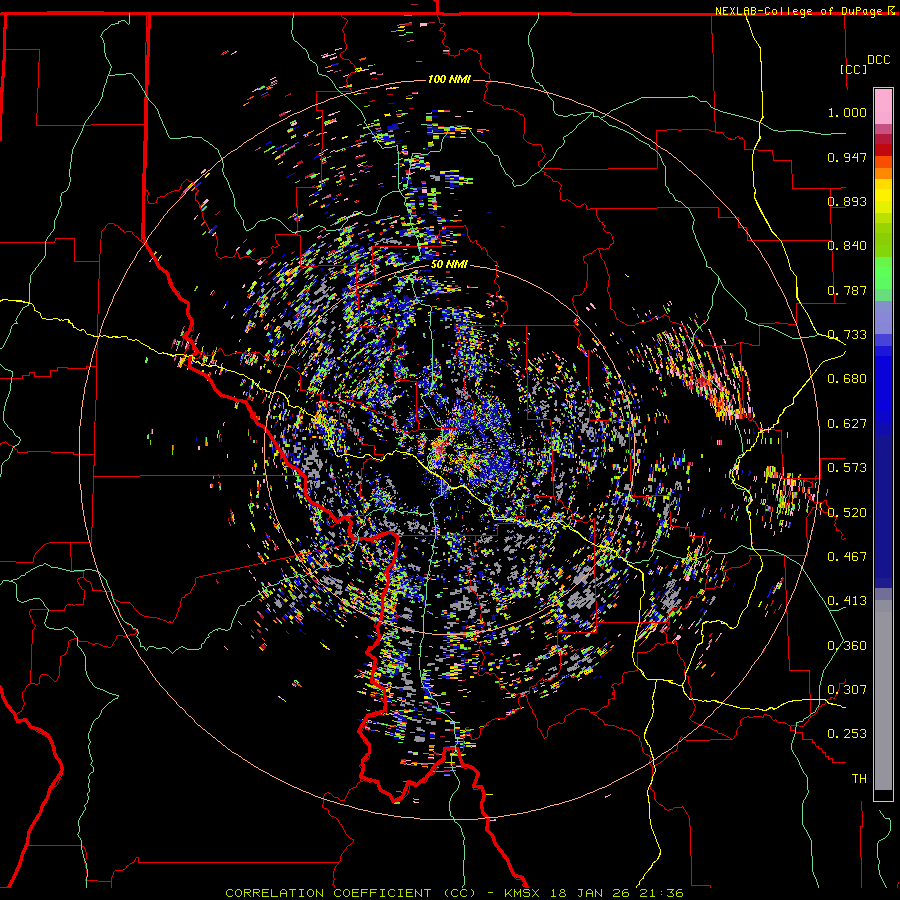
Task: Click the DCC product label
Action: click(x=878, y=60)
